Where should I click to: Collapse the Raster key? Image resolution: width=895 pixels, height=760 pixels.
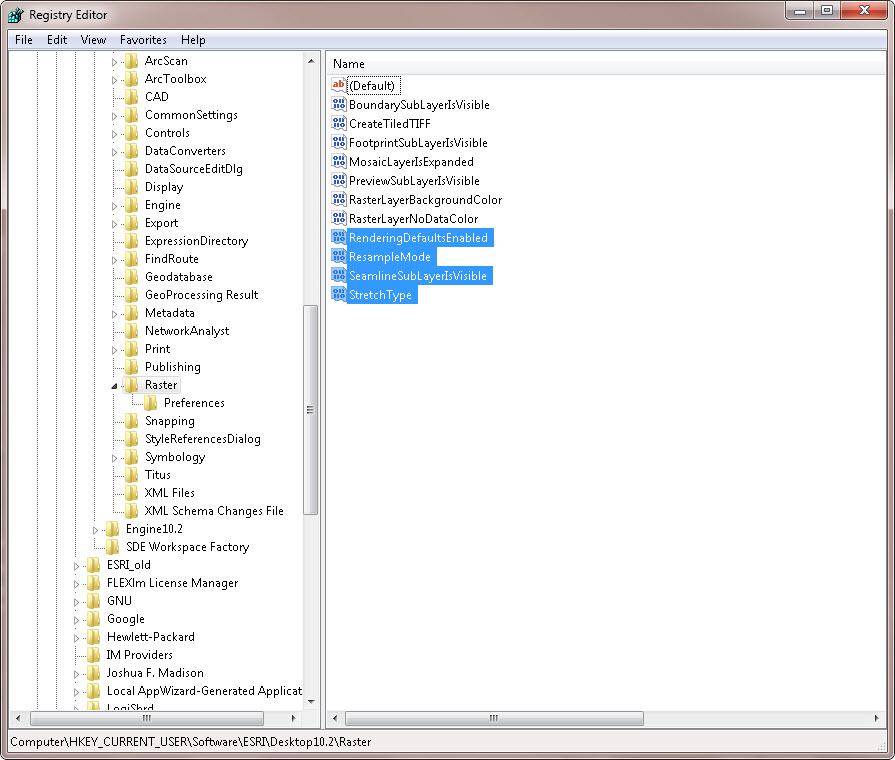click(114, 386)
